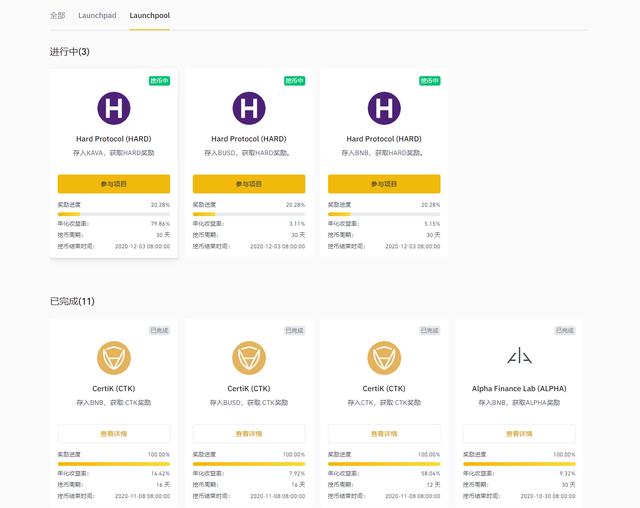Click title Hard Protocol (HARD) on BUSD card

pyautogui.click(x=249, y=139)
